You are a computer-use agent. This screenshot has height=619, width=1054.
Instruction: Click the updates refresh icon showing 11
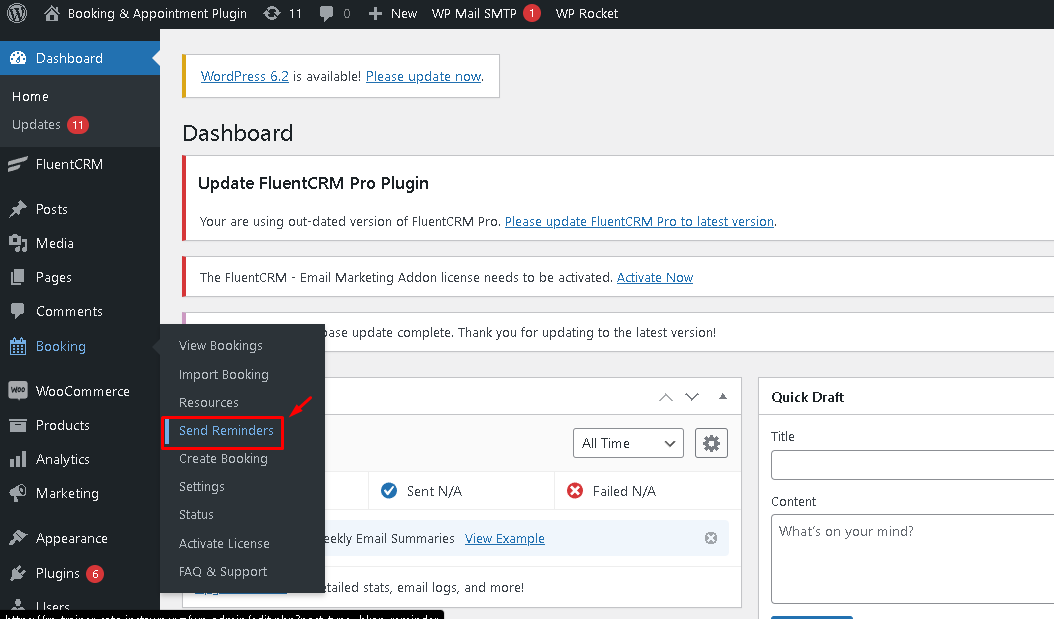tap(272, 13)
